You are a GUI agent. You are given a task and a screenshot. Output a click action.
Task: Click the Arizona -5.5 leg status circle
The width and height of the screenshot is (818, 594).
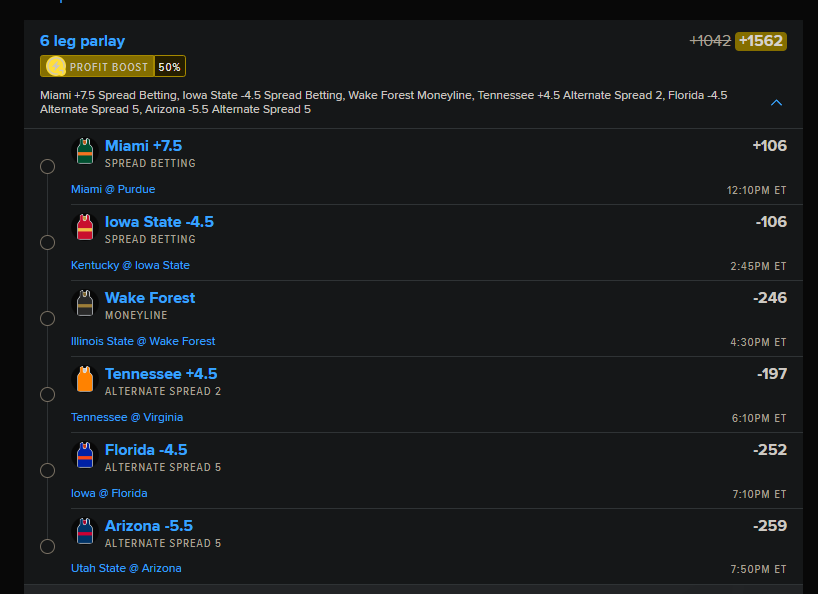(x=47, y=547)
